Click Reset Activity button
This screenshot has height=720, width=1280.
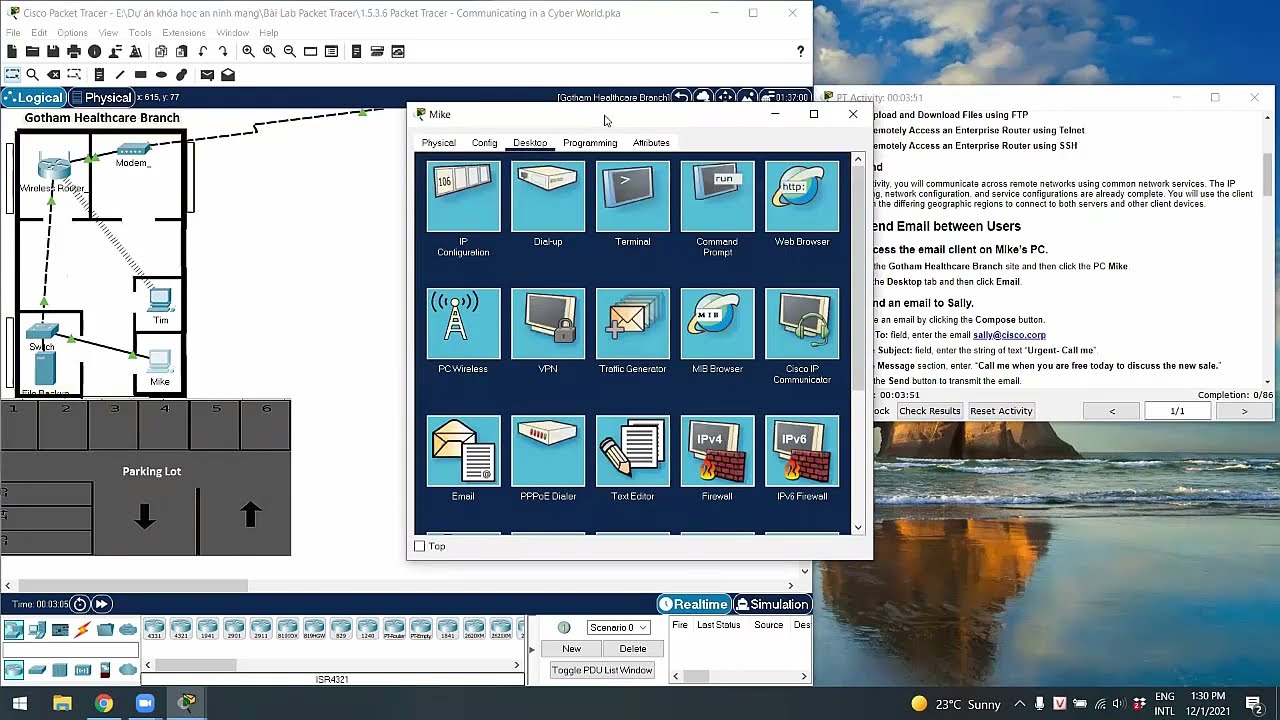click(x=1001, y=411)
